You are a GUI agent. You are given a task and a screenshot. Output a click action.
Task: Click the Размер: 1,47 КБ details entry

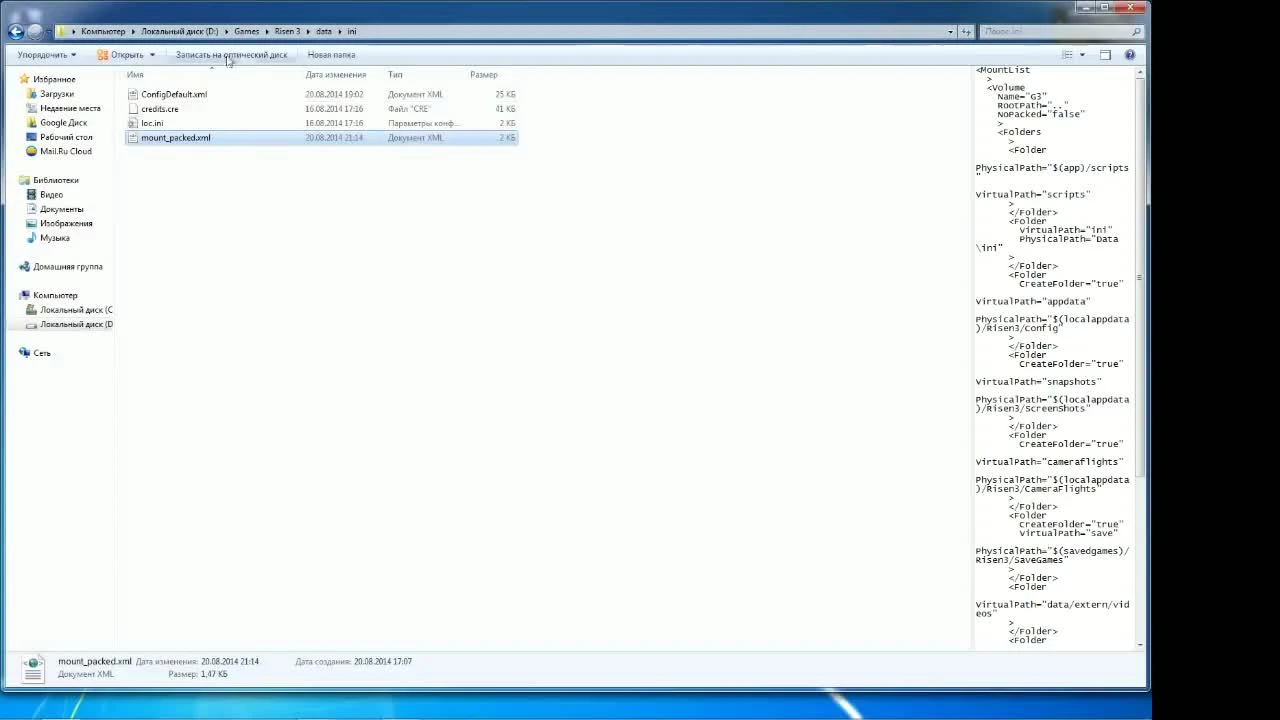(x=198, y=675)
